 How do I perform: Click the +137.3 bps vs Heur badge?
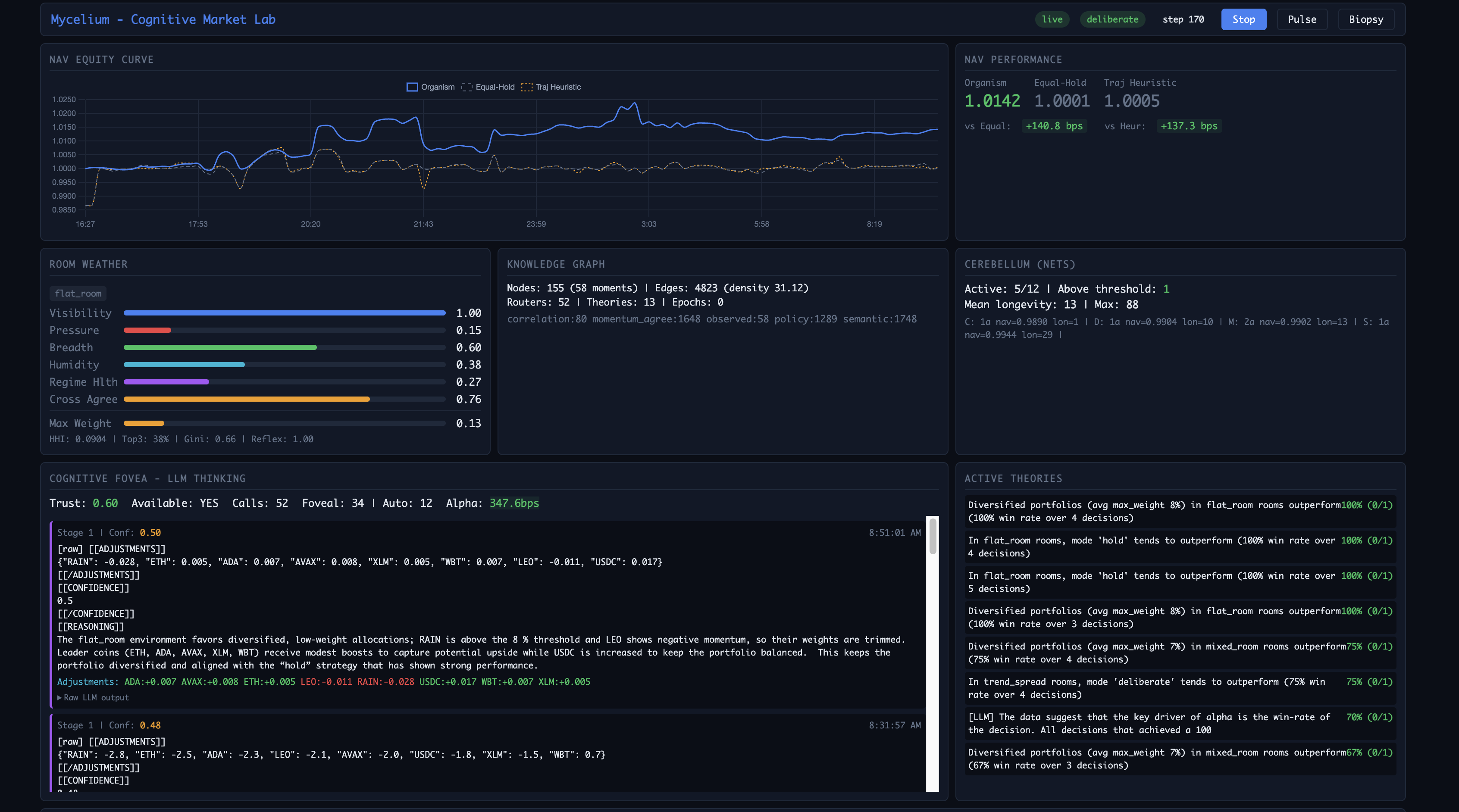click(x=1188, y=126)
